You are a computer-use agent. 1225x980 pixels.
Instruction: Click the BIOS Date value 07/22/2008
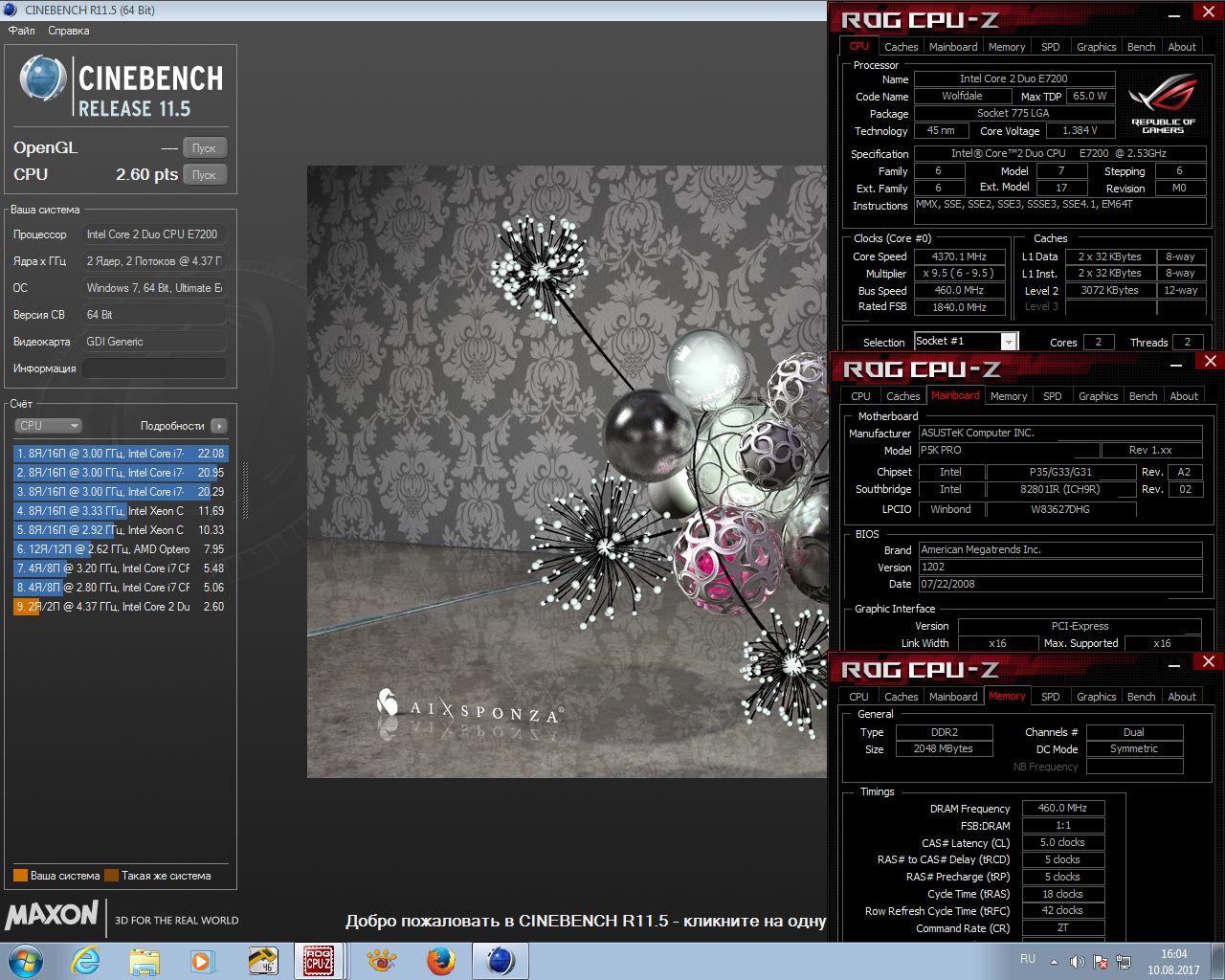click(1060, 584)
